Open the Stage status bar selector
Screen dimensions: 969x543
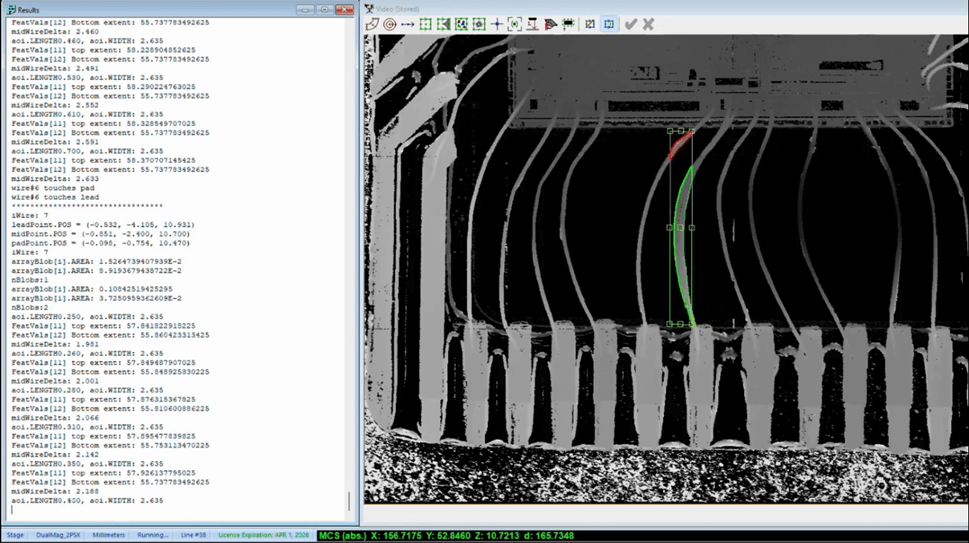coord(16,535)
